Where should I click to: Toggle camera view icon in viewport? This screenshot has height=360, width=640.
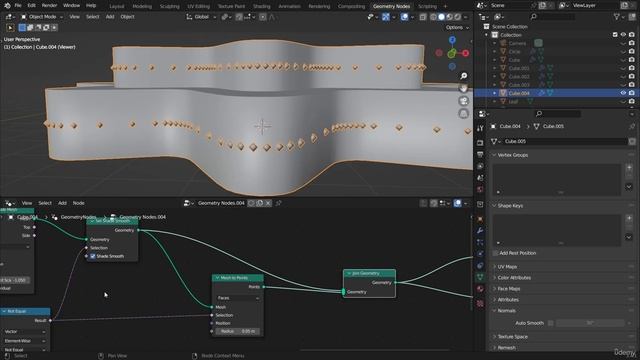coord(464,101)
